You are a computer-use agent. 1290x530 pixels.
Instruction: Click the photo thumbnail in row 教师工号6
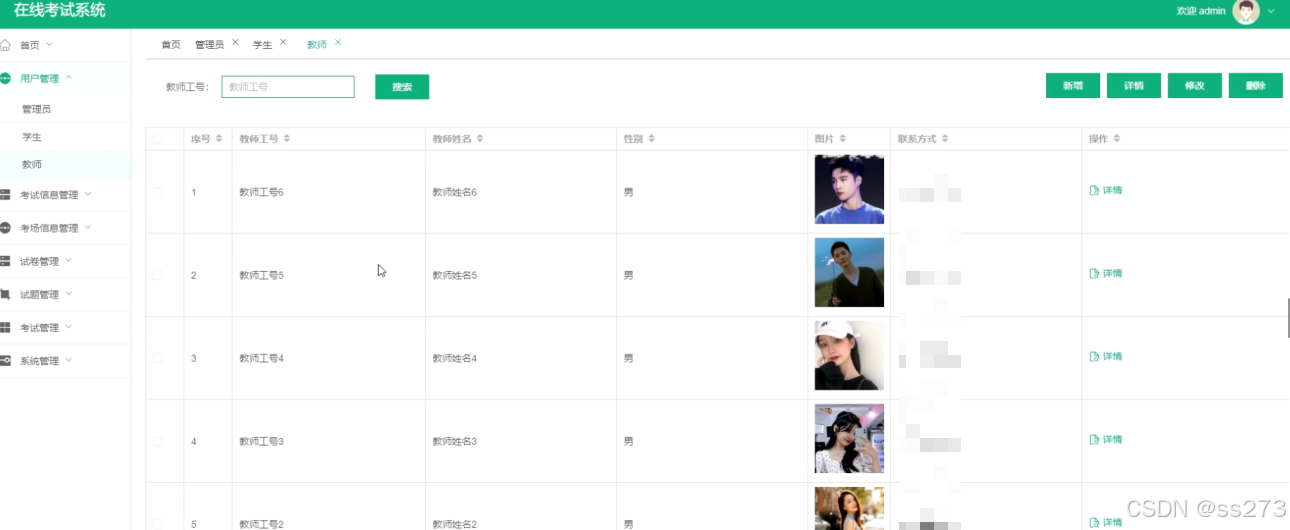pos(849,189)
